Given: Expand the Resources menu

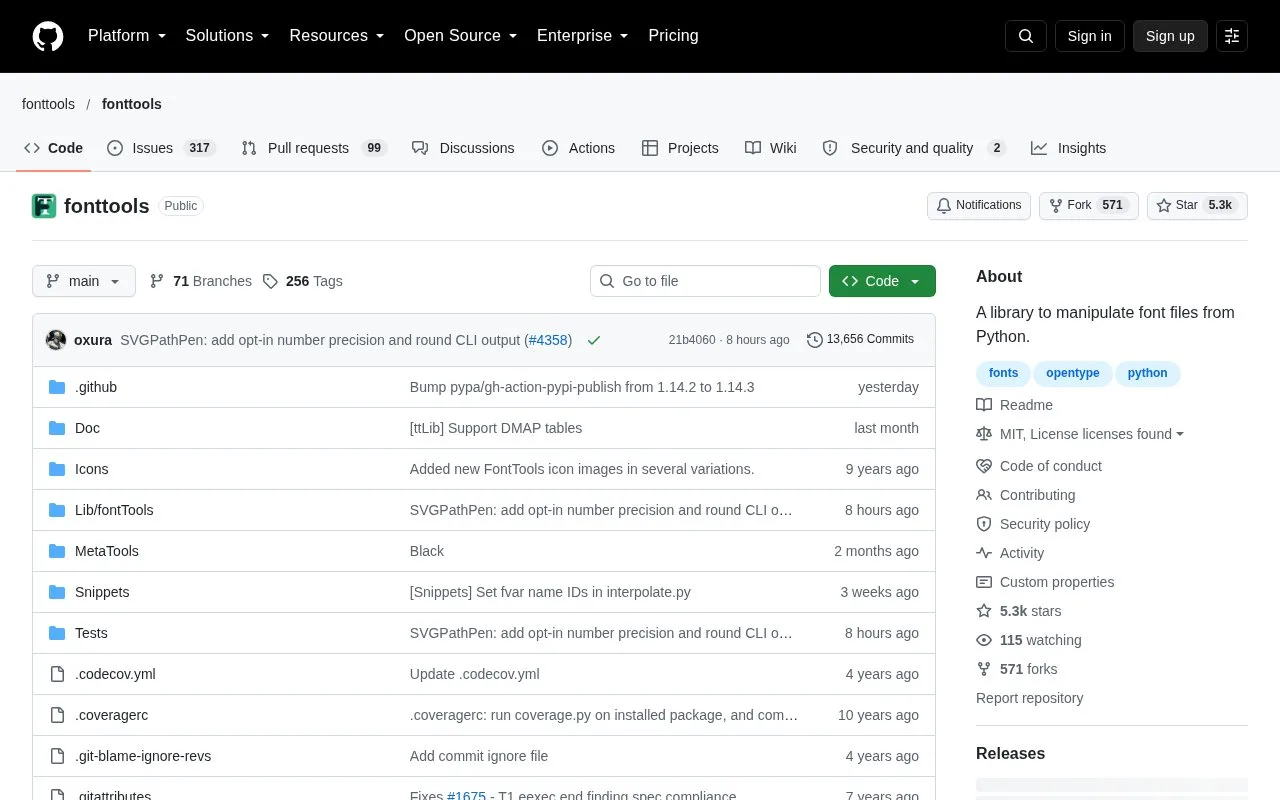Looking at the screenshot, I should click(x=337, y=36).
